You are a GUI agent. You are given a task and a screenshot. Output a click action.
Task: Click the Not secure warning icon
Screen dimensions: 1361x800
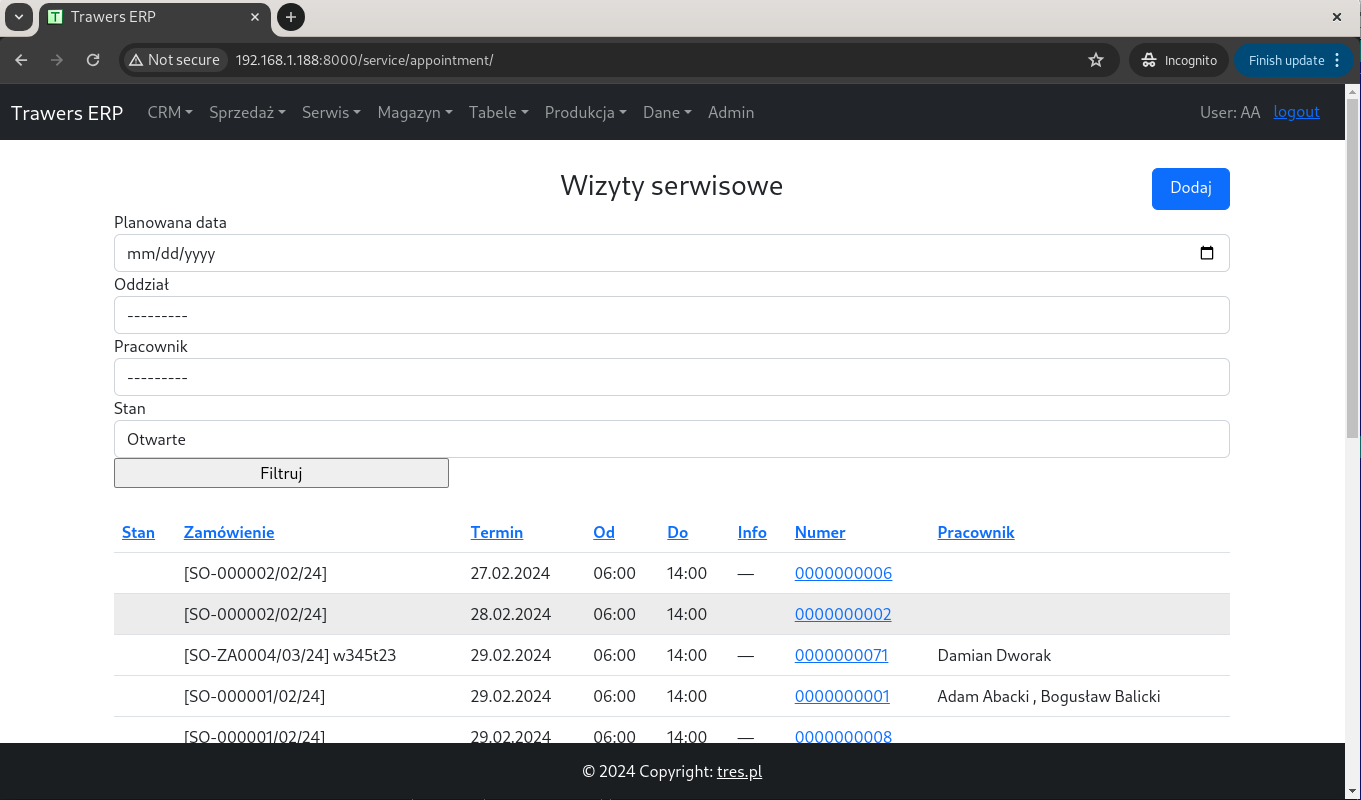tap(136, 60)
